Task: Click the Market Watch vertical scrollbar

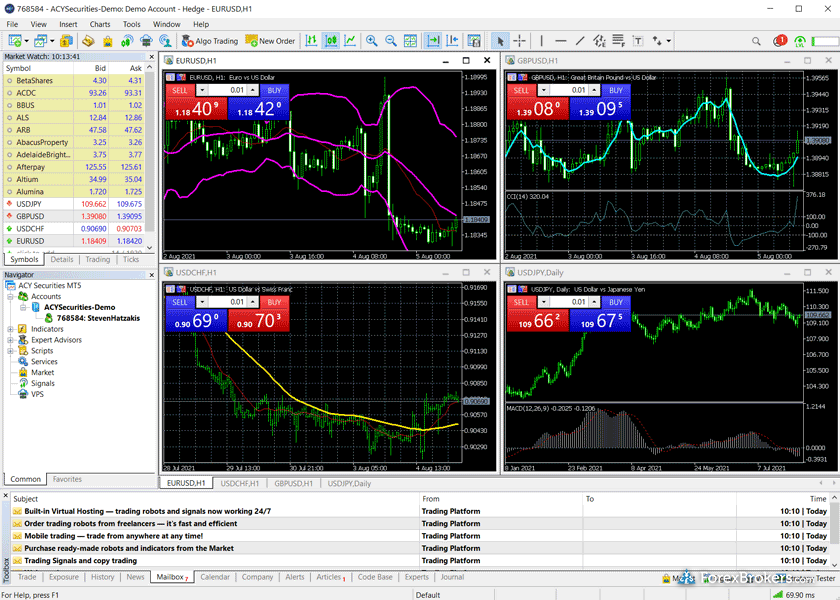Action: pyautogui.click(x=149, y=158)
